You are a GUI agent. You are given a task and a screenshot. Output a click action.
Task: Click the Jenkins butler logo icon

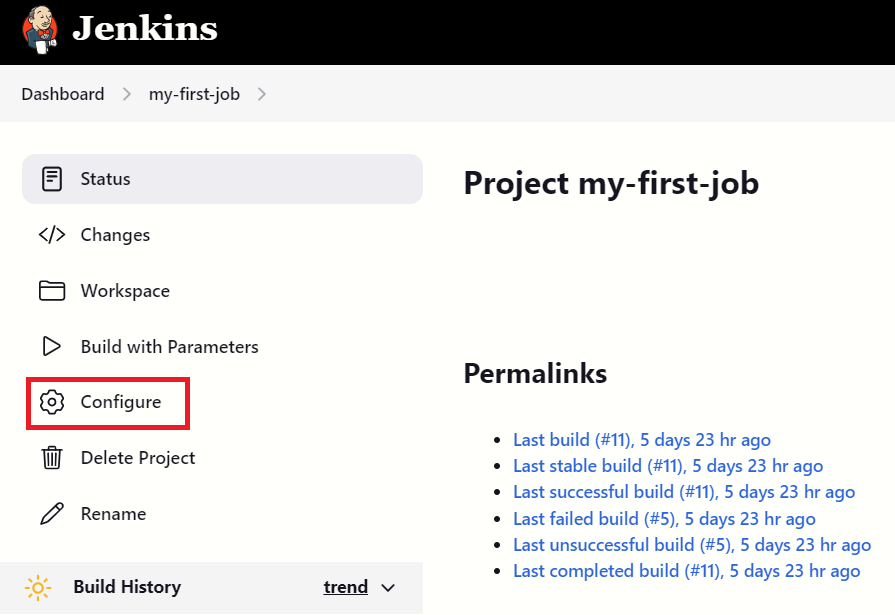(x=40, y=30)
